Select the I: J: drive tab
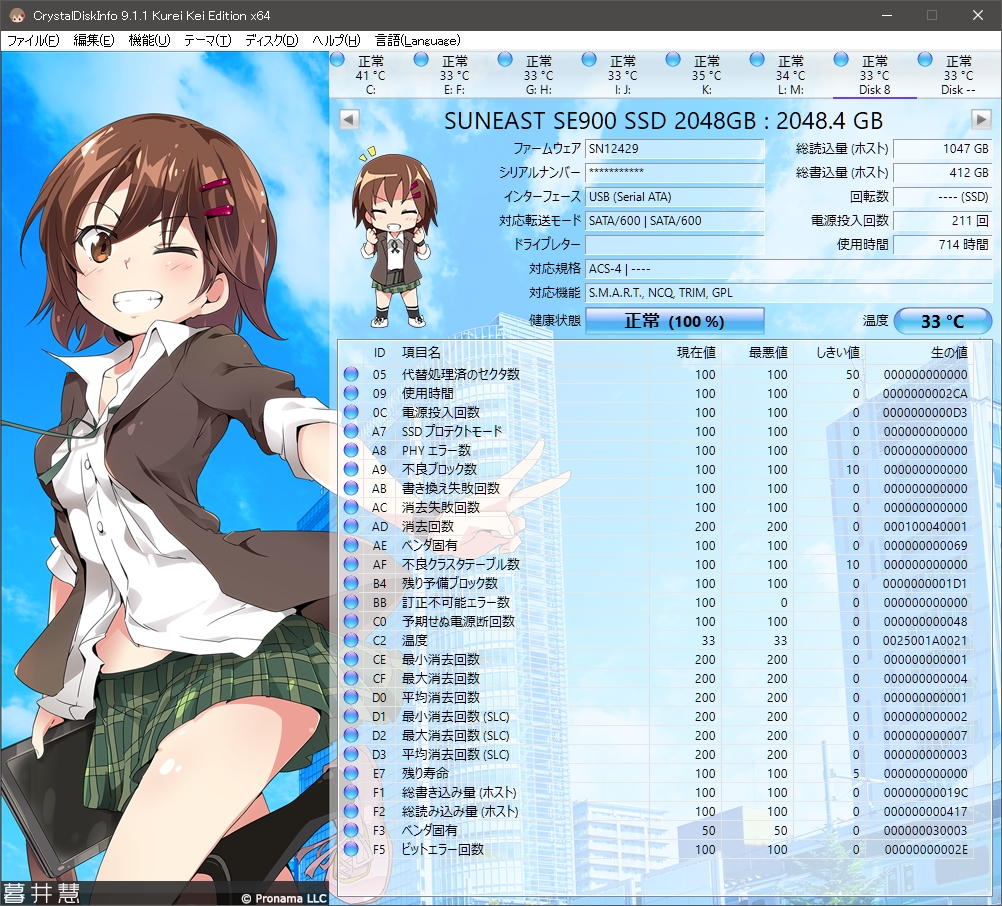Viewport: 1002px width, 906px height. (622, 75)
